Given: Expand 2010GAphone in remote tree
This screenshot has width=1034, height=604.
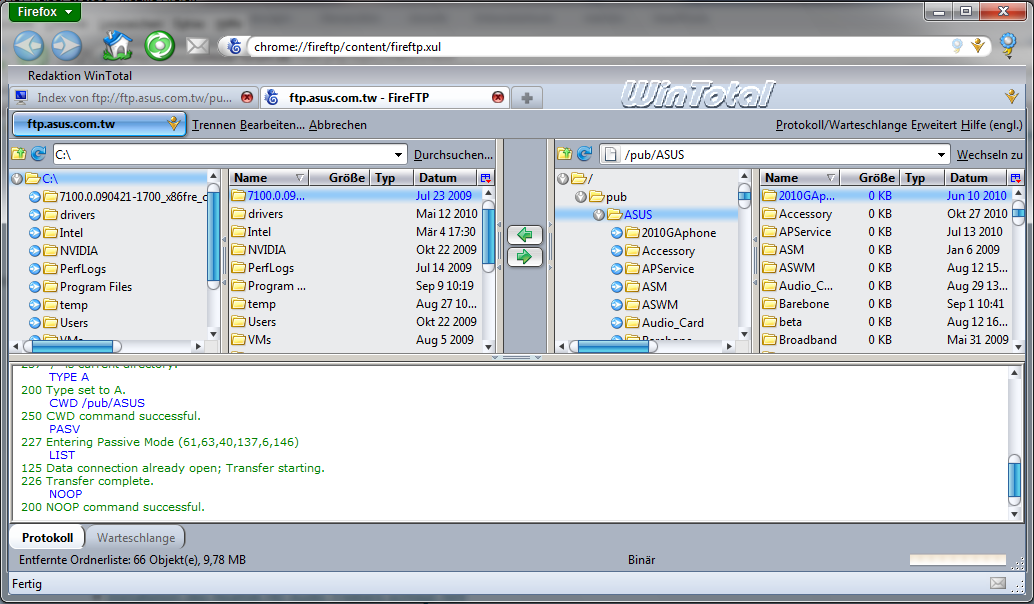Looking at the screenshot, I should click(x=617, y=233).
